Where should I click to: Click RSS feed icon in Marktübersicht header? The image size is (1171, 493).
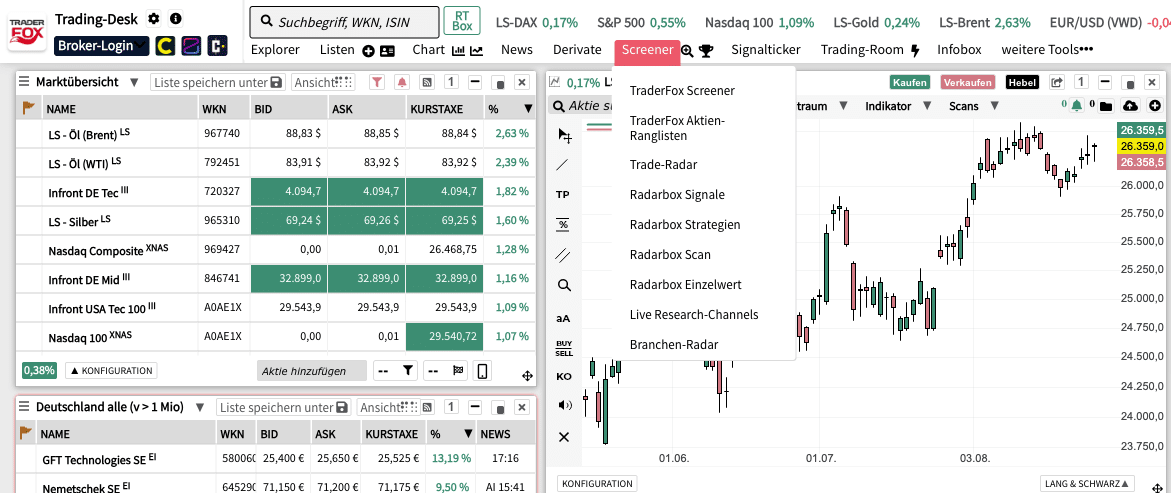click(x=427, y=82)
